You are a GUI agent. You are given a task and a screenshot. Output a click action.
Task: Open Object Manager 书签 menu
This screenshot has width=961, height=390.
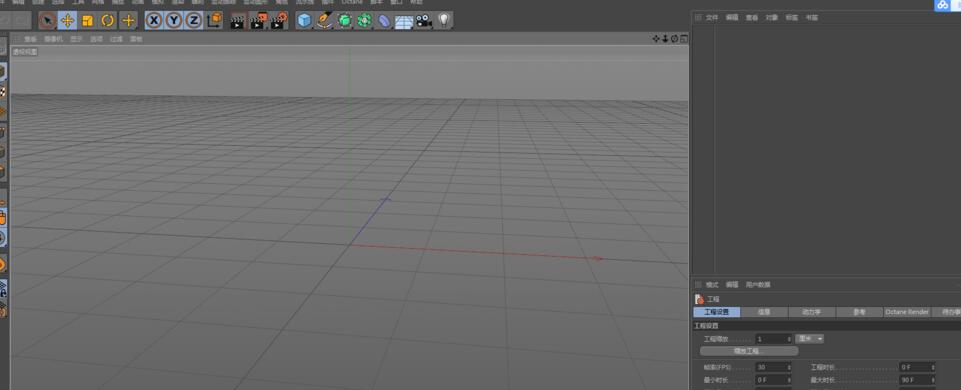click(x=811, y=18)
